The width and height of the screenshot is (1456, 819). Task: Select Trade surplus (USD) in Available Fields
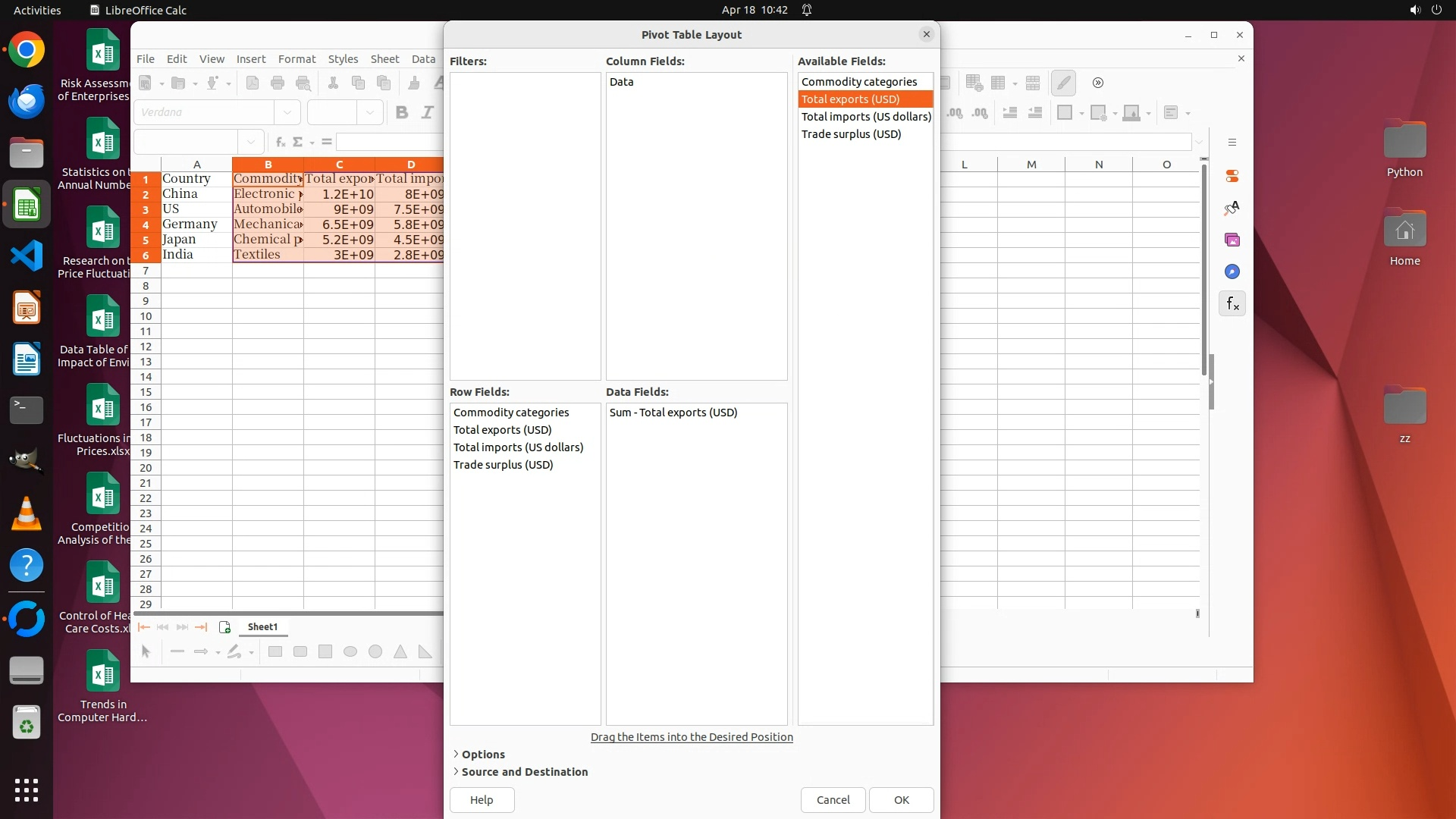pos(851,134)
